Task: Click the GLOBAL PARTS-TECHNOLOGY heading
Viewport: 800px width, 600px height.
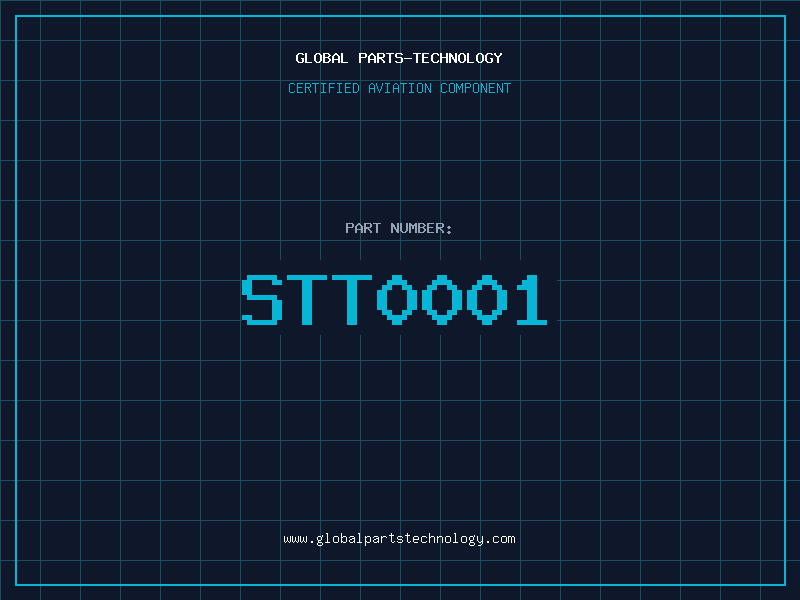Action: tap(399, 58)
